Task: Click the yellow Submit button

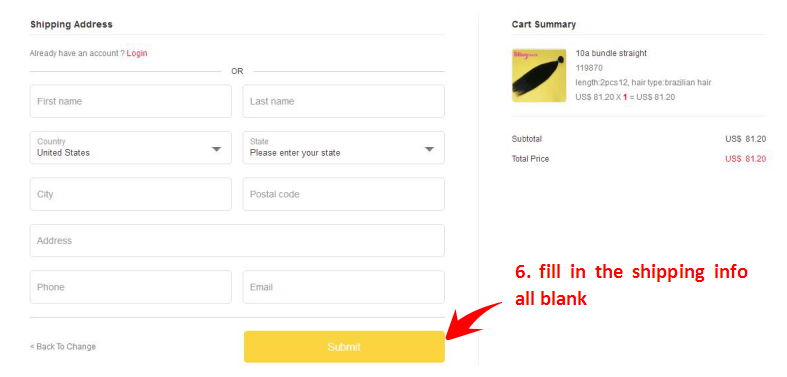Action: [344, 347]
